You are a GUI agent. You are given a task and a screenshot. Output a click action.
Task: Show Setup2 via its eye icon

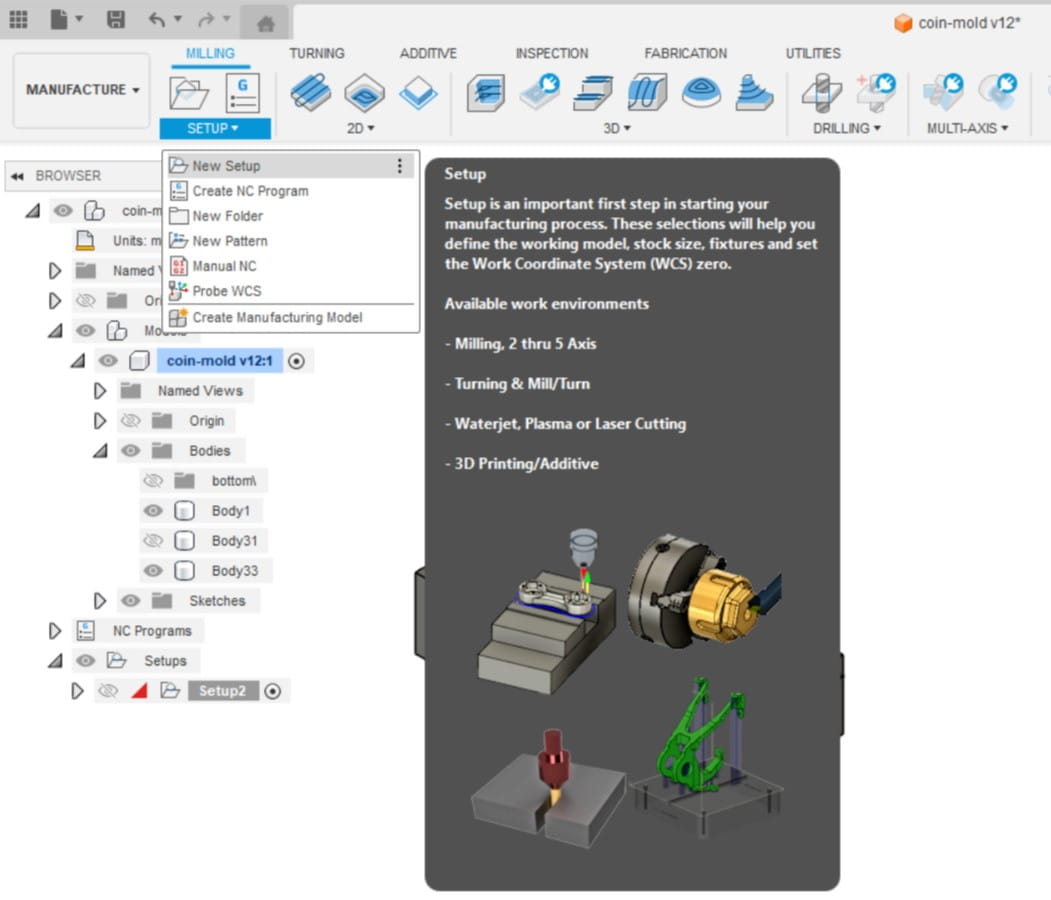(x=108, y=691)
